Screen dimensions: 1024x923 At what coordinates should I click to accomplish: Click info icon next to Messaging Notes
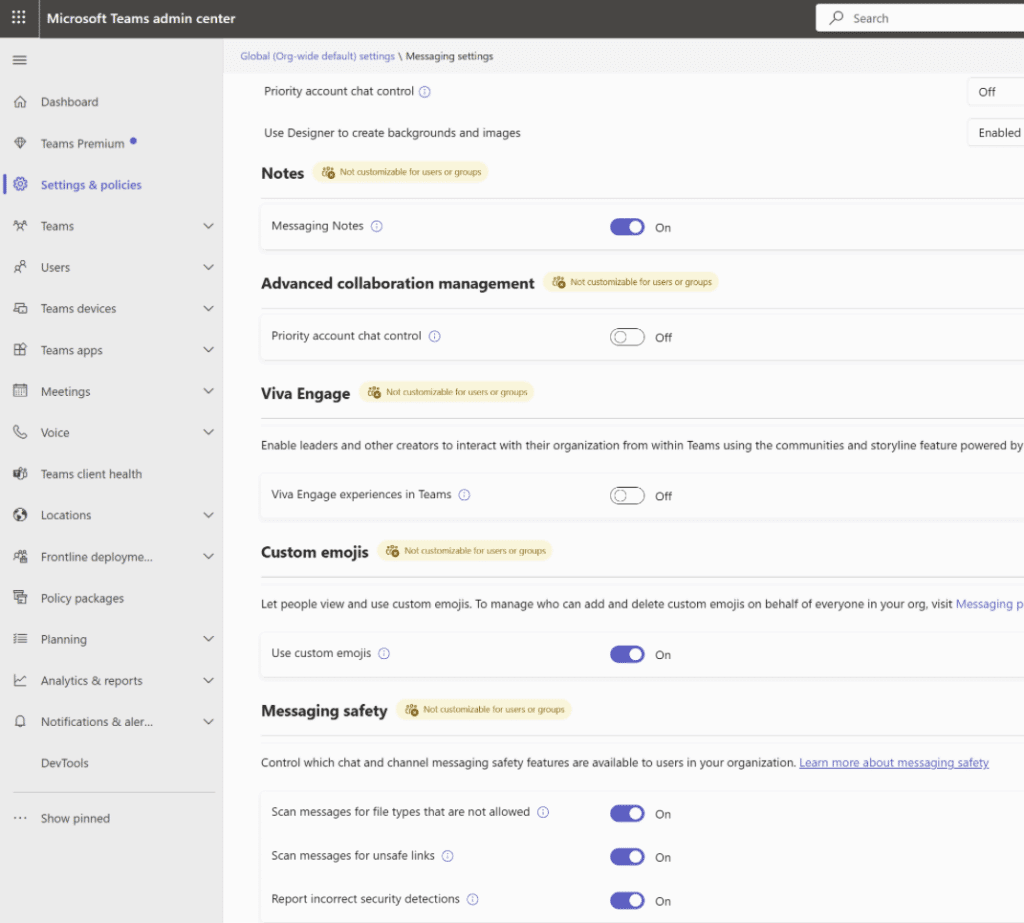(x=377, y=227)
